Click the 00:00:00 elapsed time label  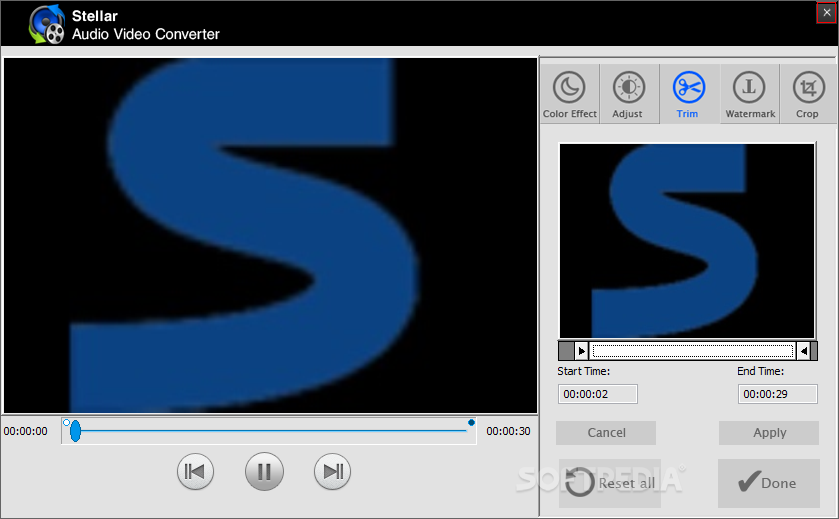[25, 431]
